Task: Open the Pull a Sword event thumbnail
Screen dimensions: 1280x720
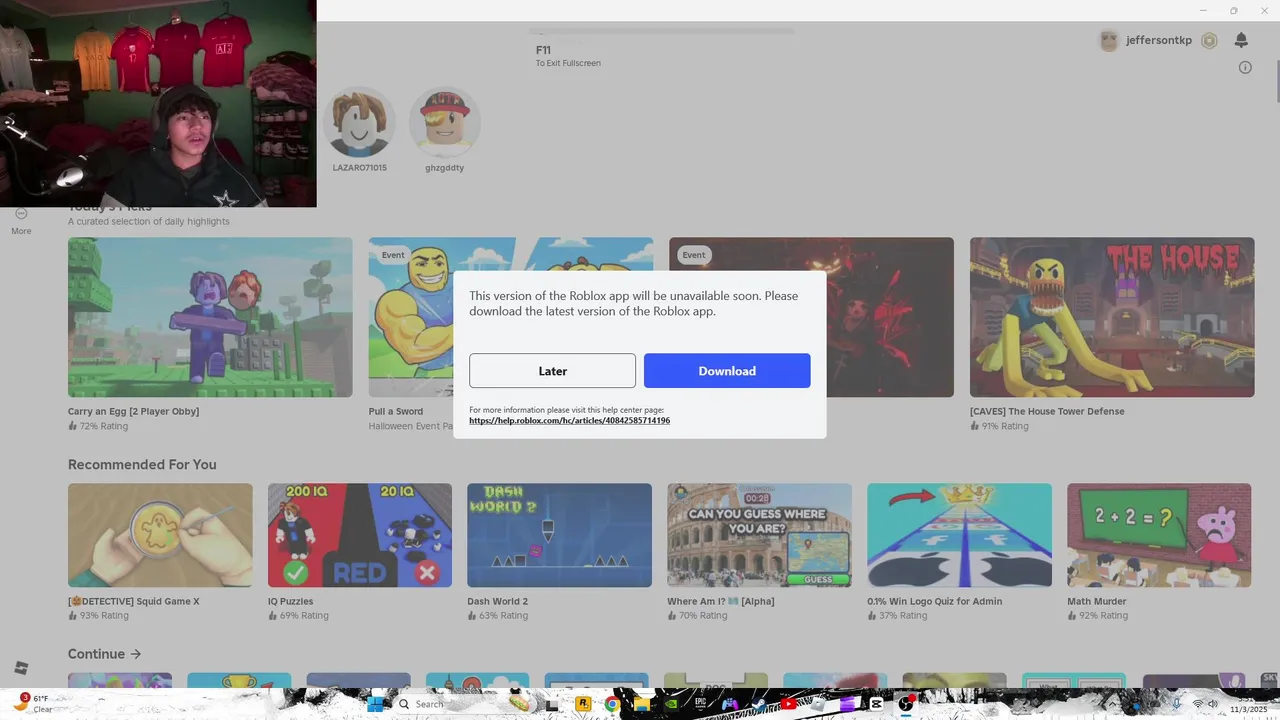Action: click(x=411, y=317)
